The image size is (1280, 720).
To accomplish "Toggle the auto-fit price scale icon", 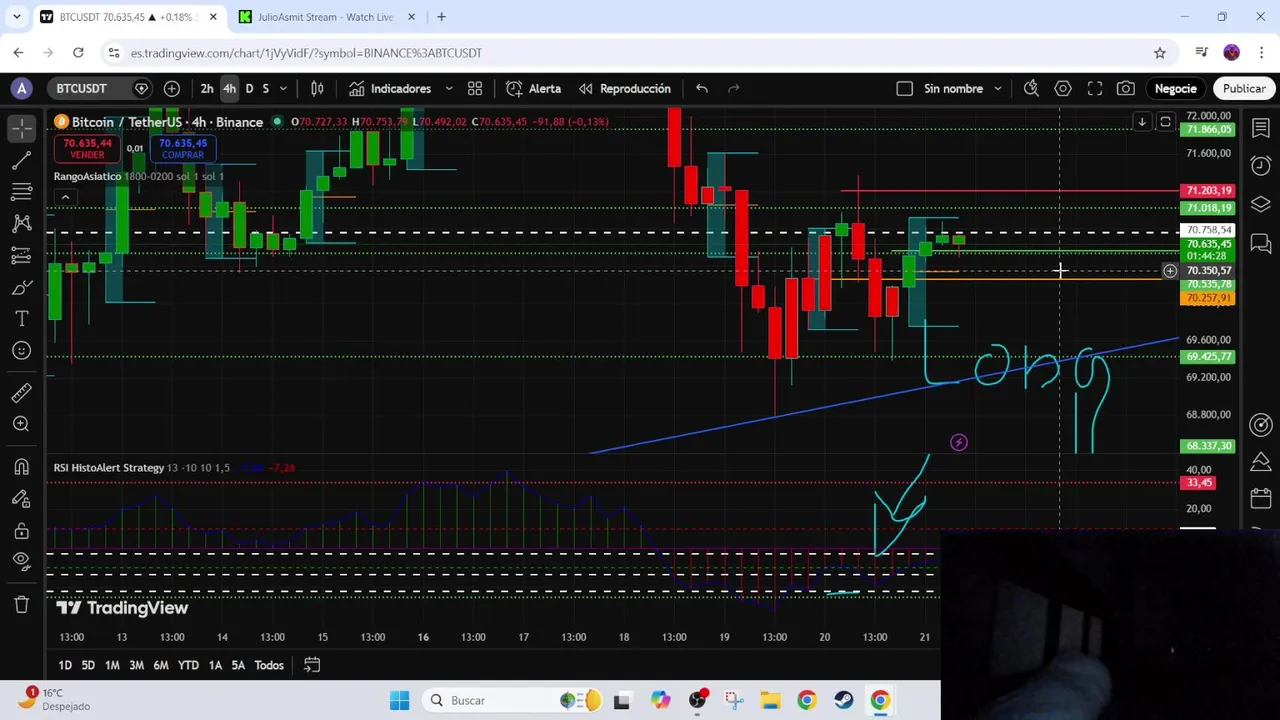I will pos(1165,122).
